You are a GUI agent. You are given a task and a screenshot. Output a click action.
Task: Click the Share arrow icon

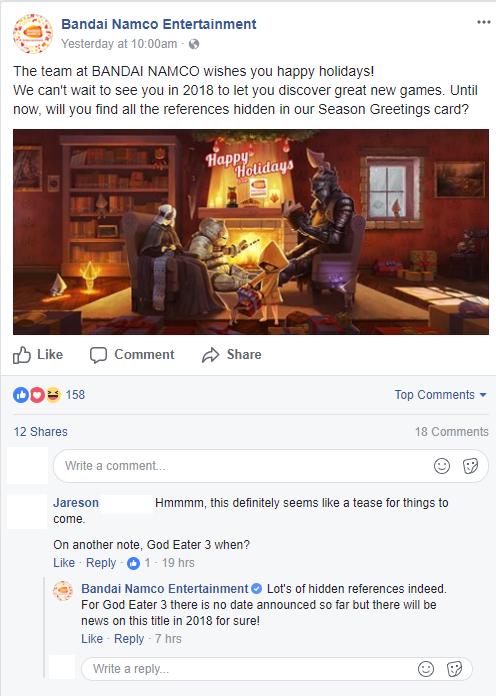tap(210, 355)
